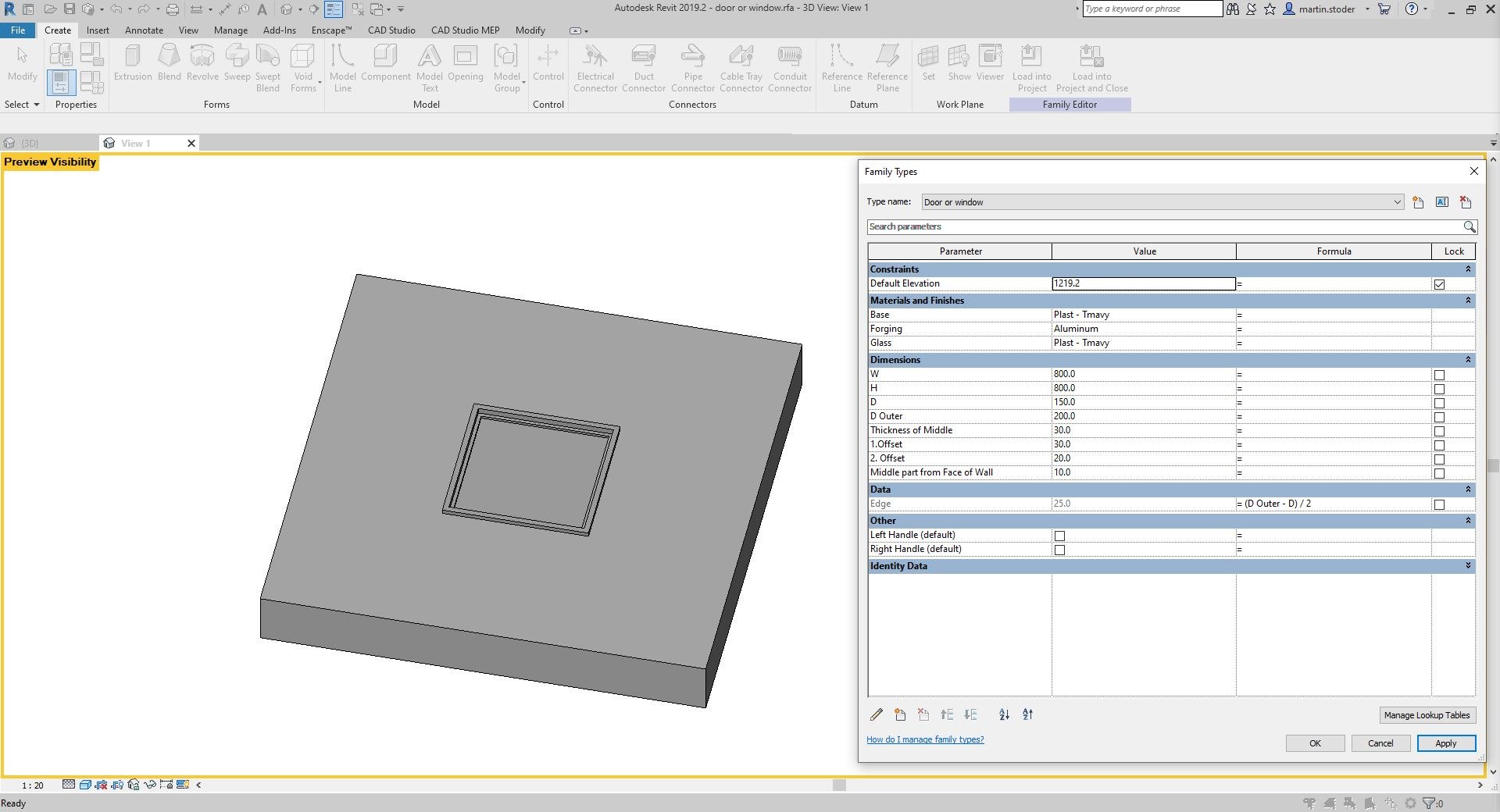This screenshot has height=812, width=1500.
Task: Click Rename Type icon in Family Types
Action: tap(1442, 202)
